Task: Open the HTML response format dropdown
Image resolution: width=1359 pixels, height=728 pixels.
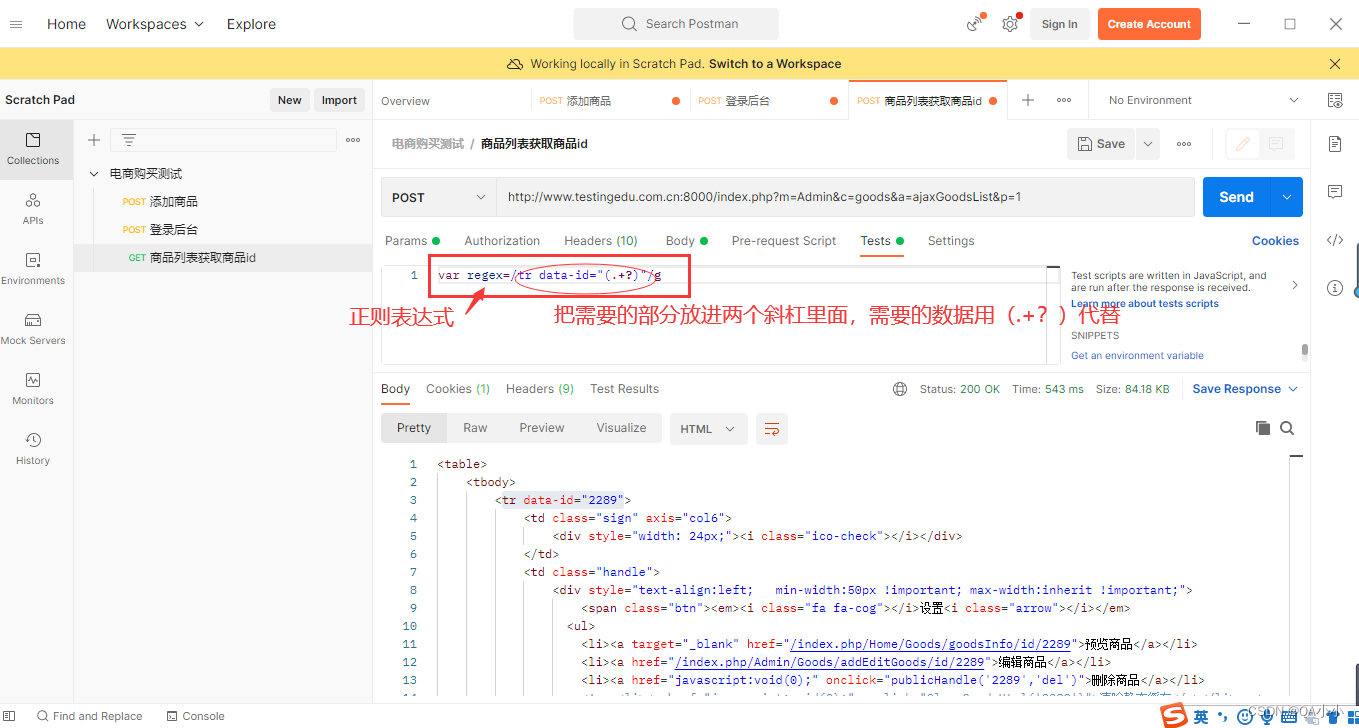Action: (x=708, y=429)
